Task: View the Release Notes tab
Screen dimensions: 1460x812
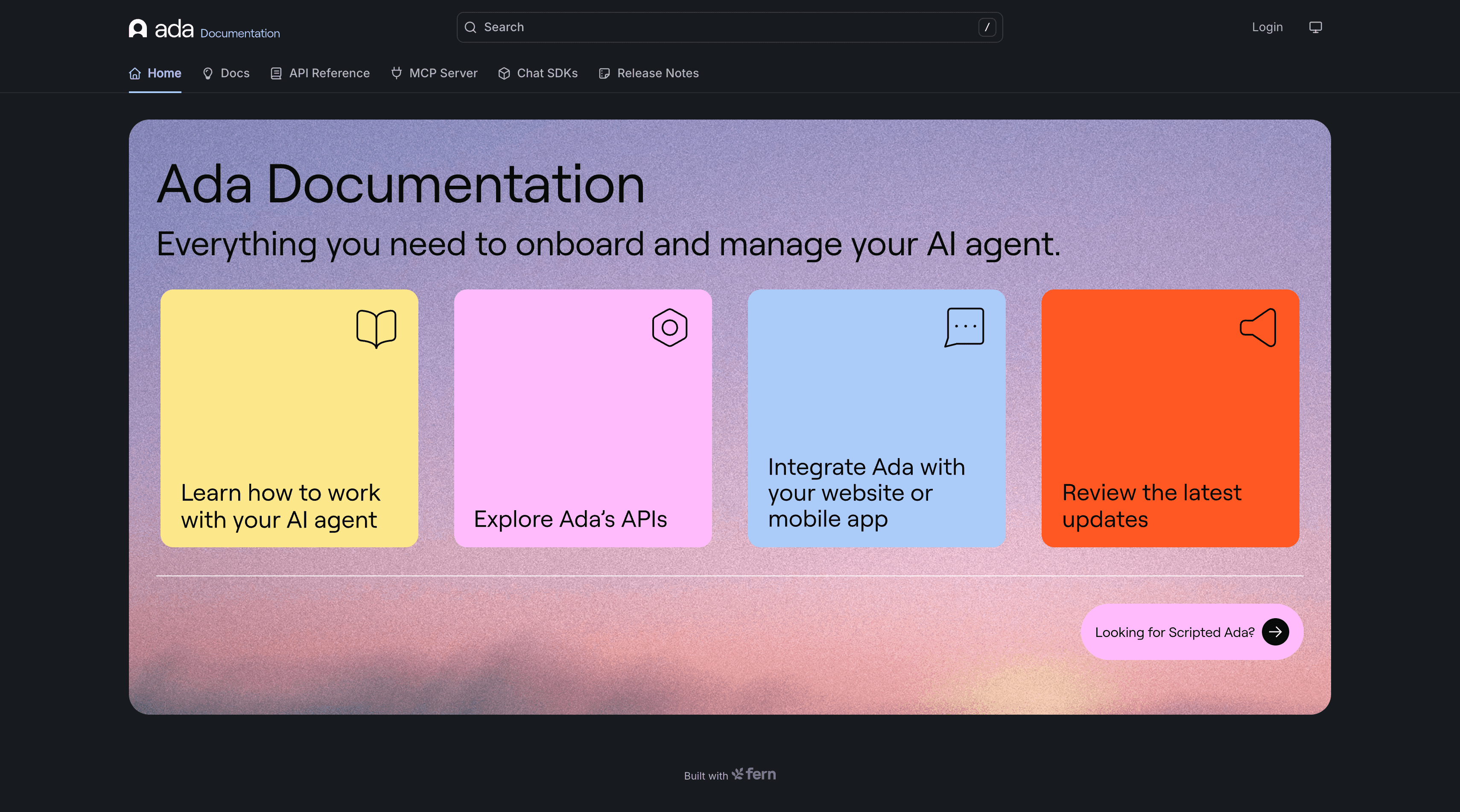Action: (649, 73)
